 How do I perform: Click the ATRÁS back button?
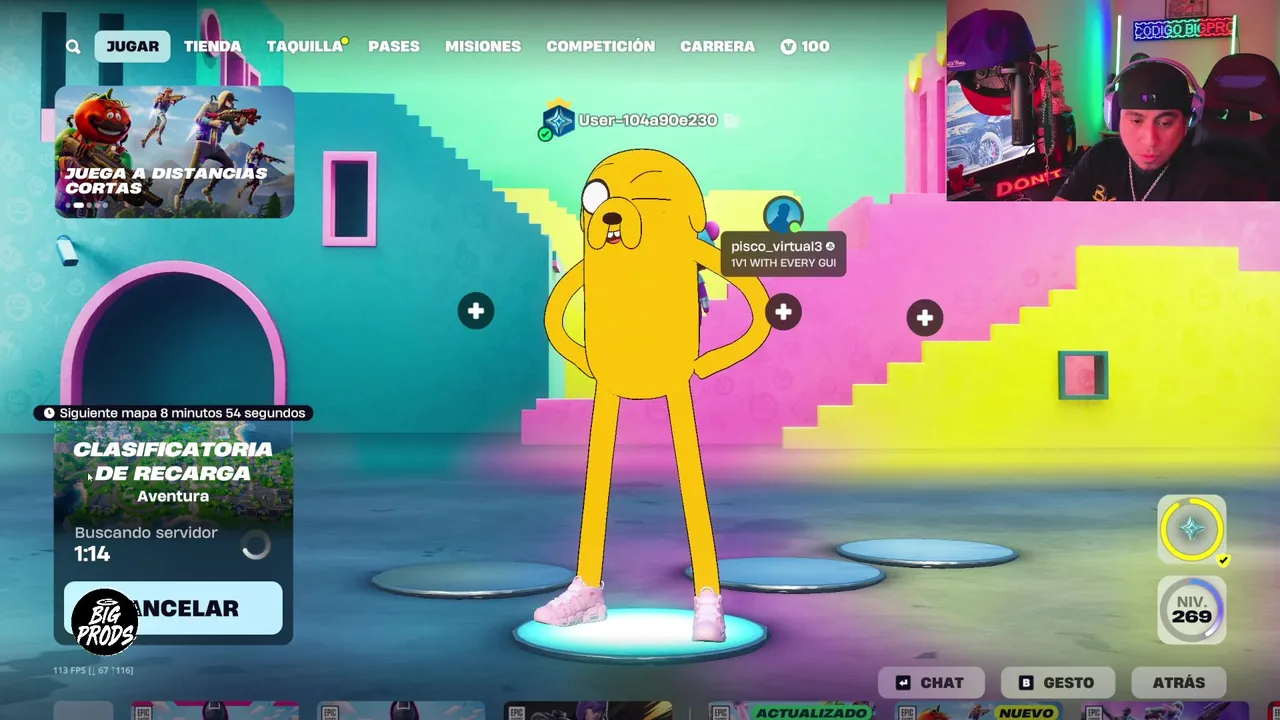click(x=1179, y=683)
